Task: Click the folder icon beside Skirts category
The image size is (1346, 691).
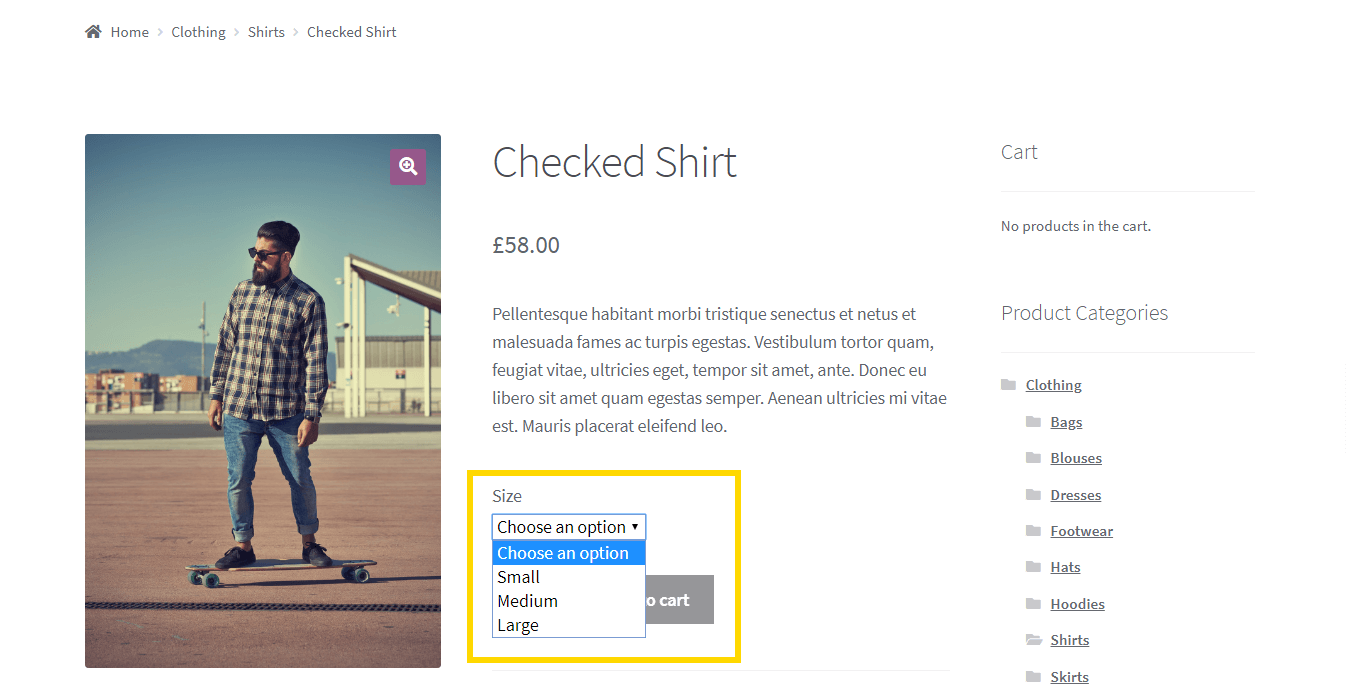Action: [x=1034, y=676]
